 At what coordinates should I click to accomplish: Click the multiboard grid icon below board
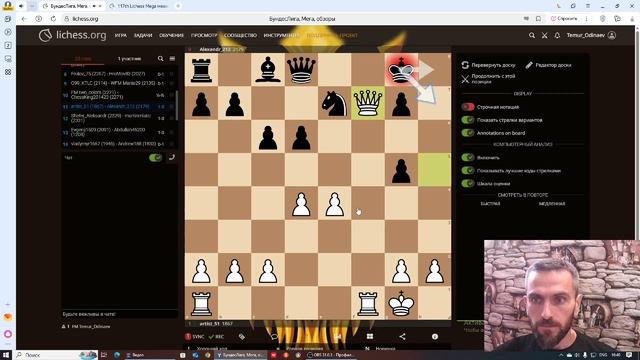click(x=370, y=336)
